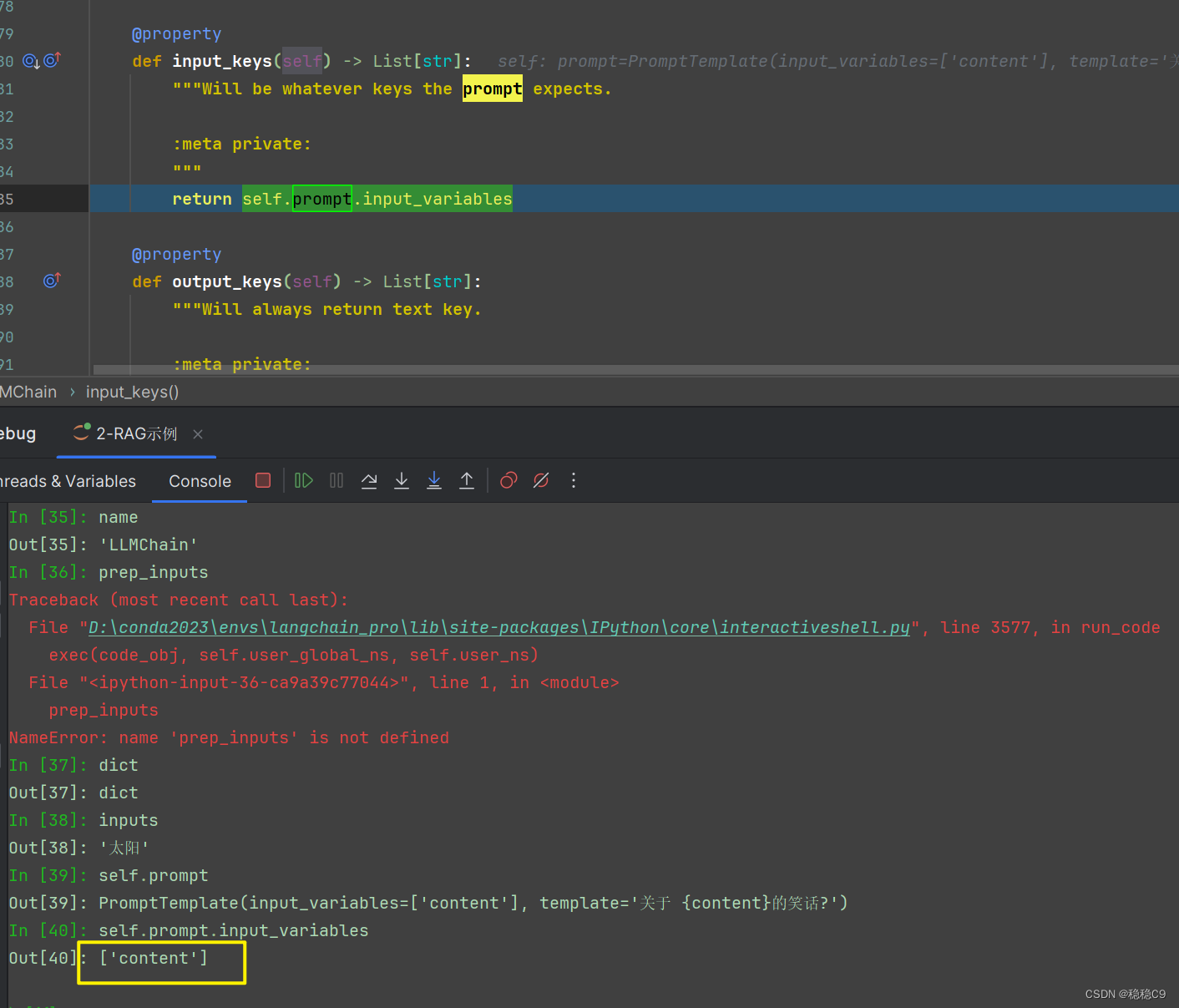Viewport: 1179px width, 1008px height.
Task: Switch to Threads & Variables tab
Action: click(x=68, y=481)
